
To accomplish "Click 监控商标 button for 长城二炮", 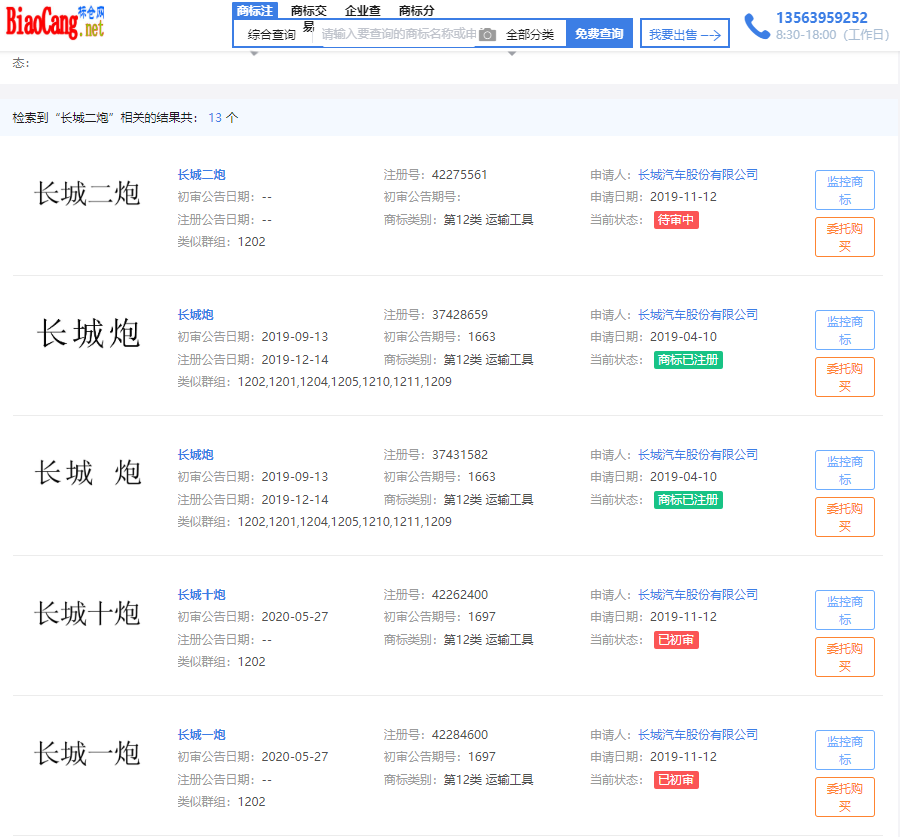I will 845,190.
